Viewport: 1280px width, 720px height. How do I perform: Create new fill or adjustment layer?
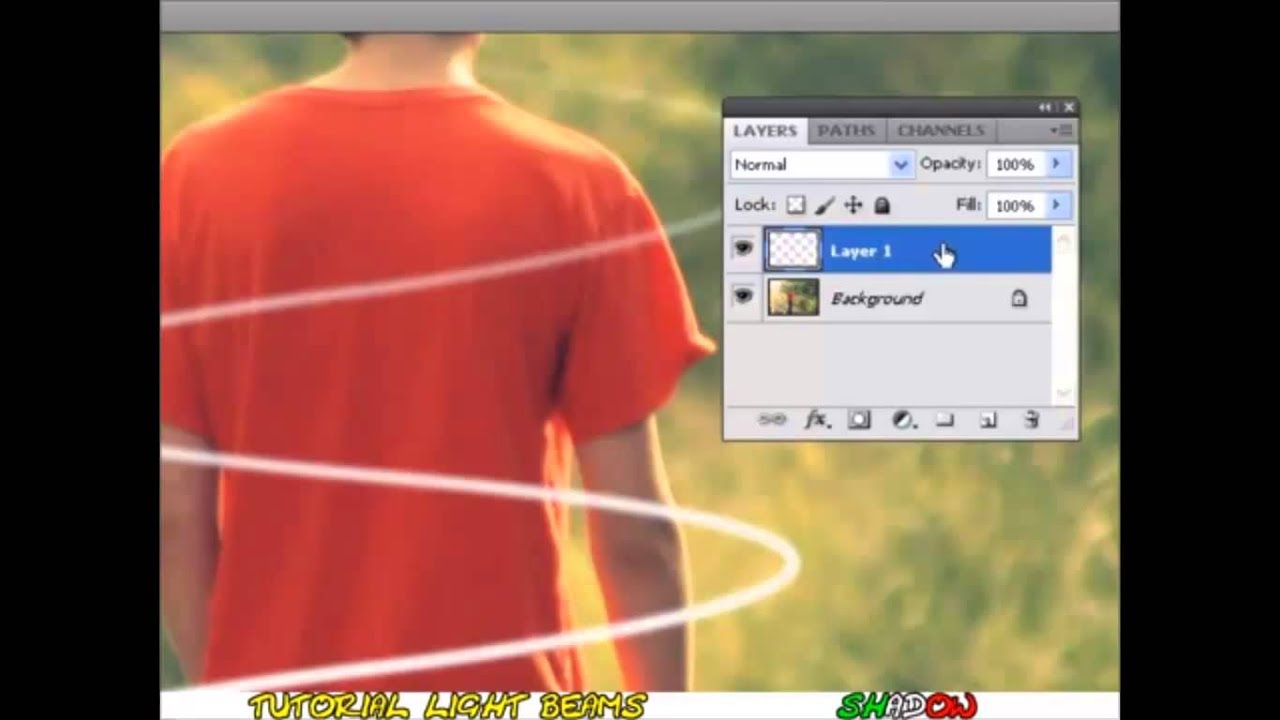click(903, 420)
